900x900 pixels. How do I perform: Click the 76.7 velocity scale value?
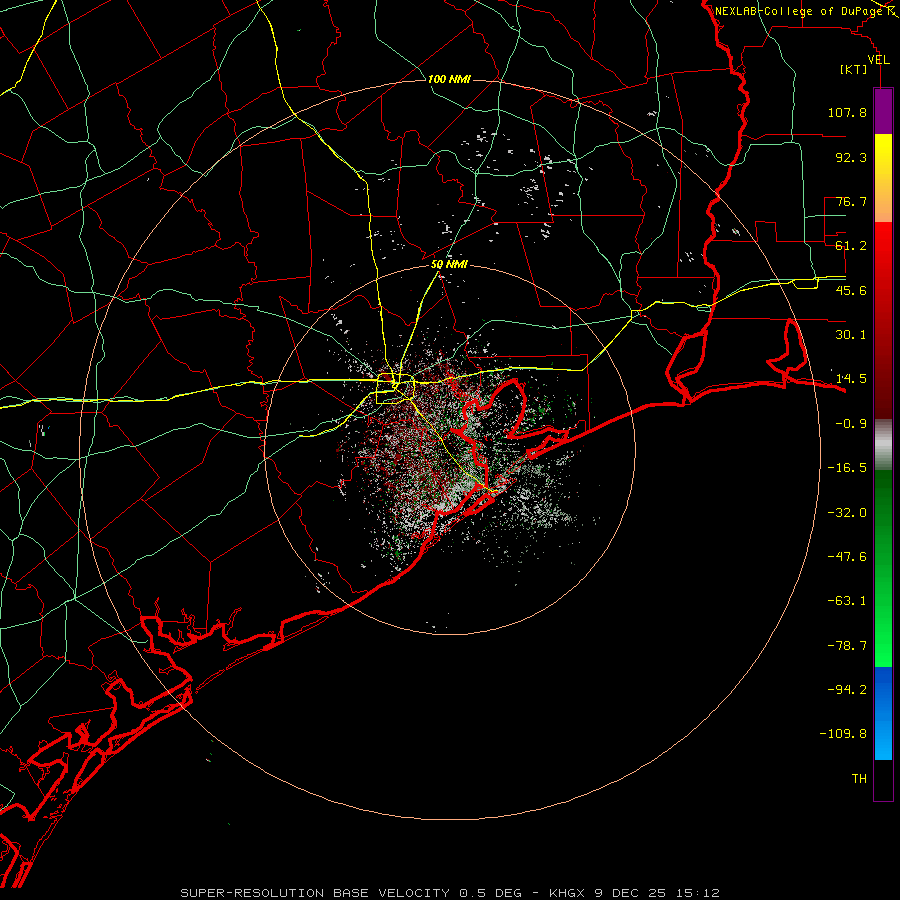point(851,201)
